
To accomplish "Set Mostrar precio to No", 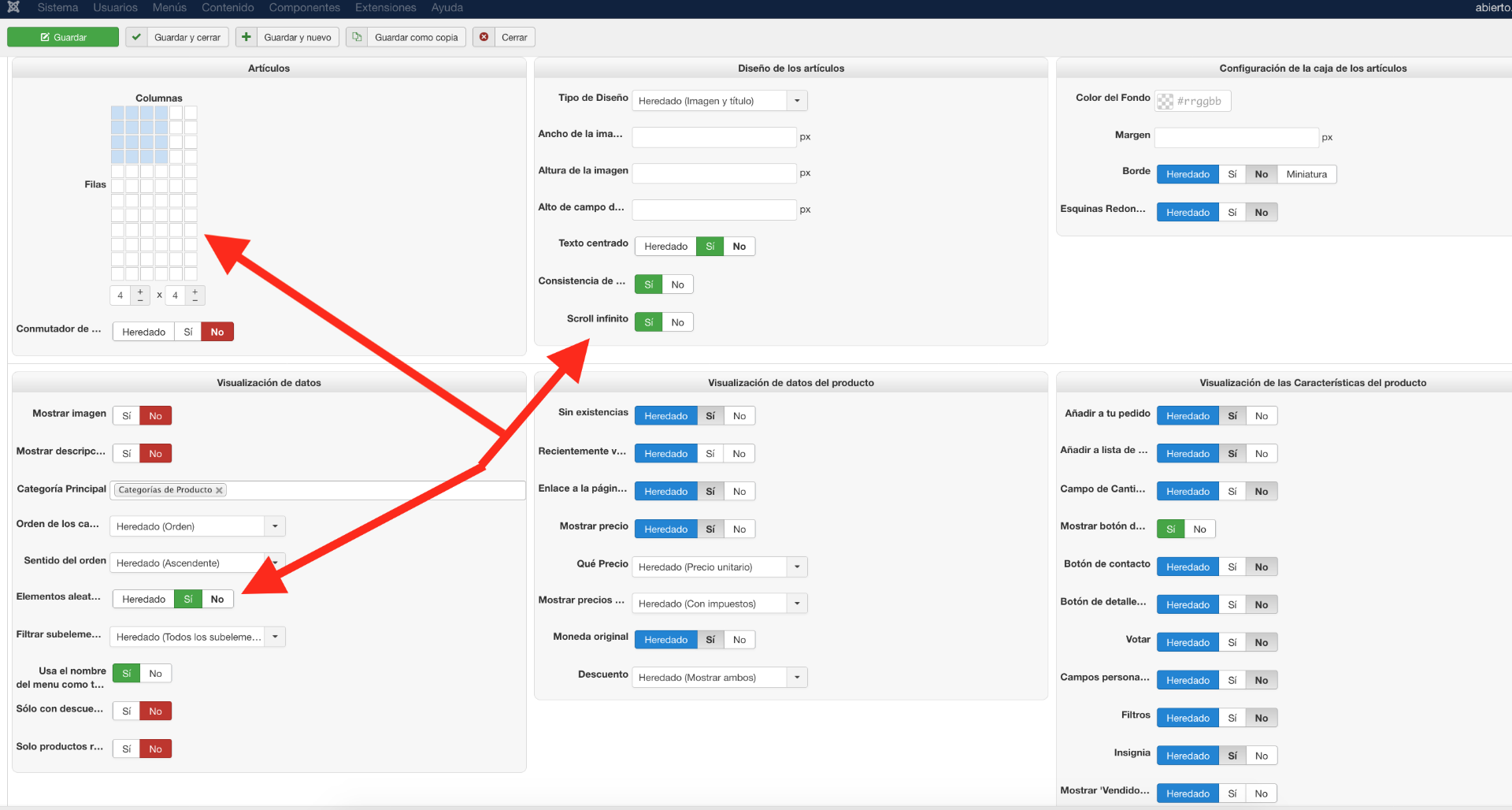I will point(739,529).
